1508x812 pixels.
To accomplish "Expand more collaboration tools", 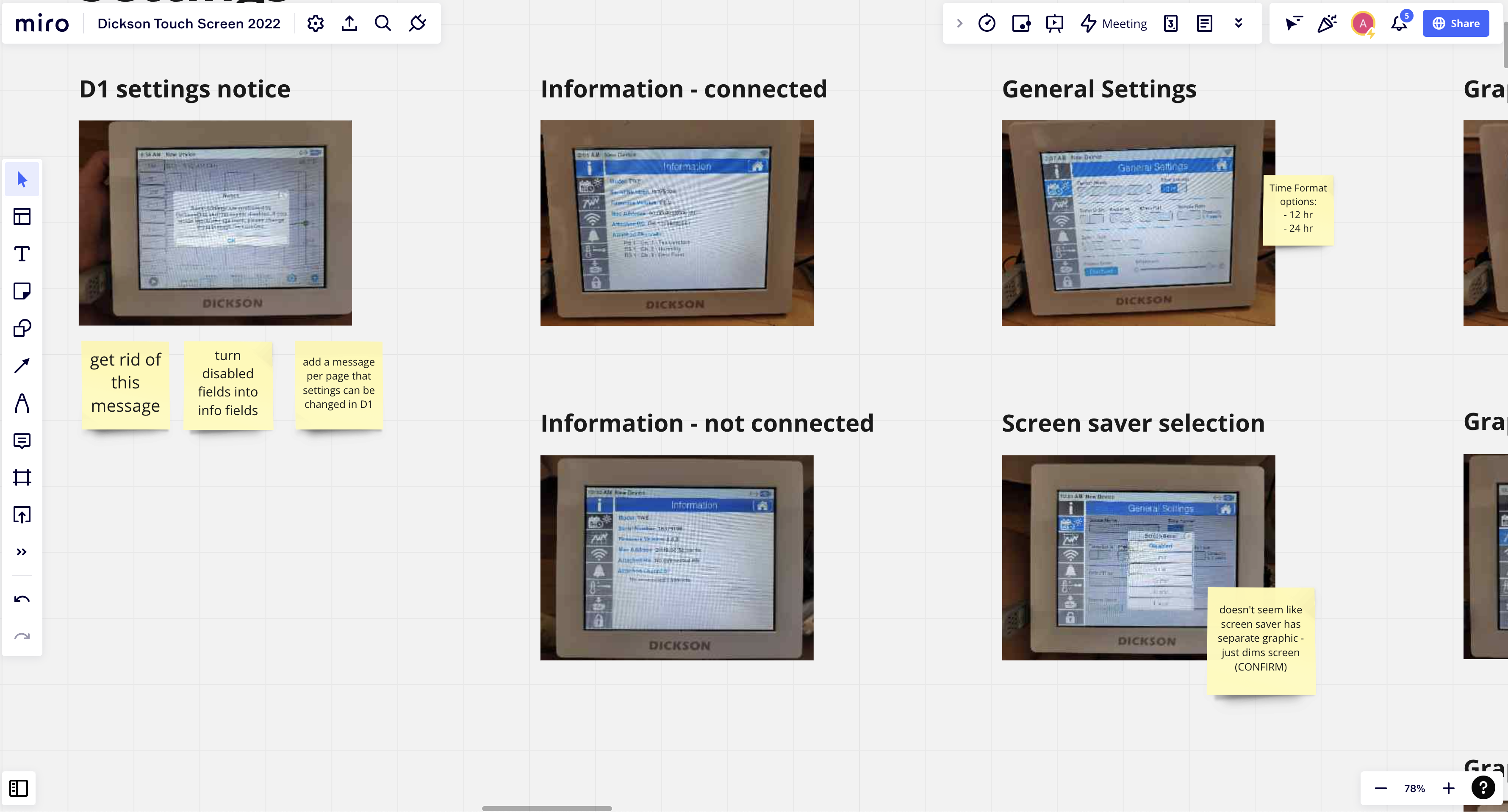I will pos(1238,23).
